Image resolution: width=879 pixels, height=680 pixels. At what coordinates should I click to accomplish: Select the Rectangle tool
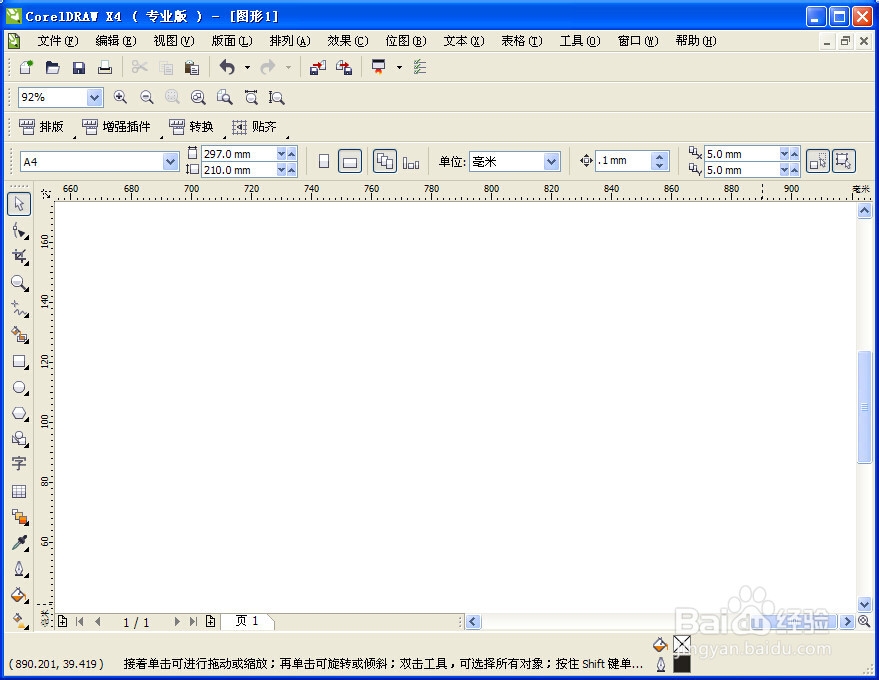pyautogui.click(x=20, y=362)
